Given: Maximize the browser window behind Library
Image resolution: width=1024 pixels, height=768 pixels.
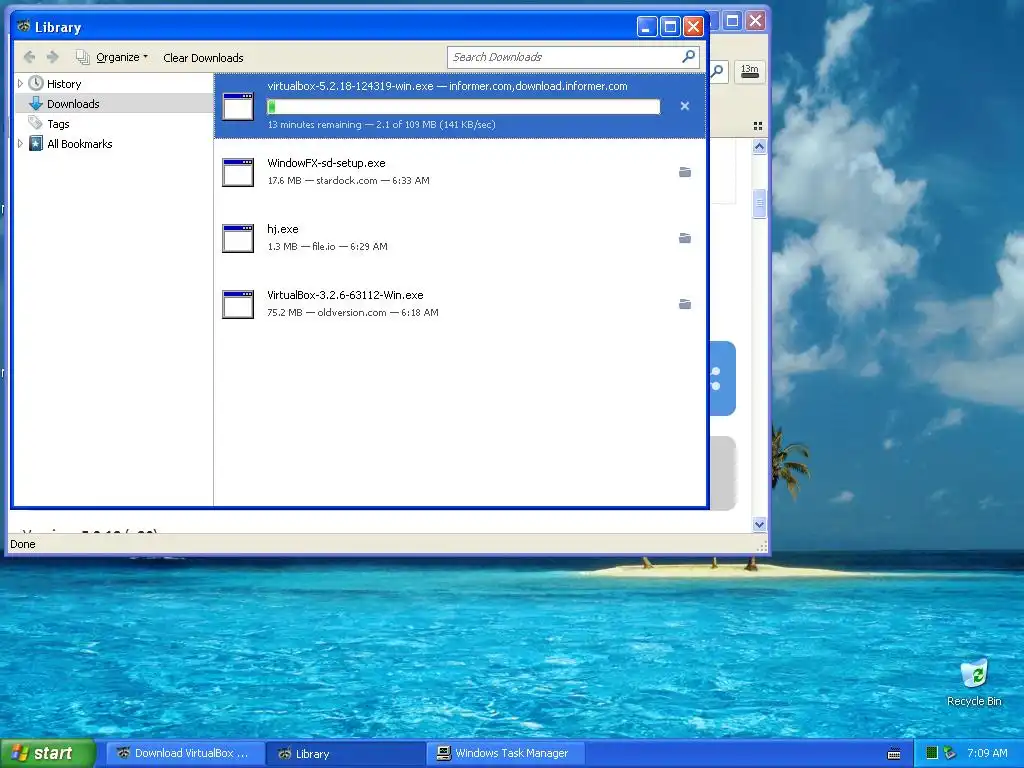Looking at the screenshot, I should point(732,21).
